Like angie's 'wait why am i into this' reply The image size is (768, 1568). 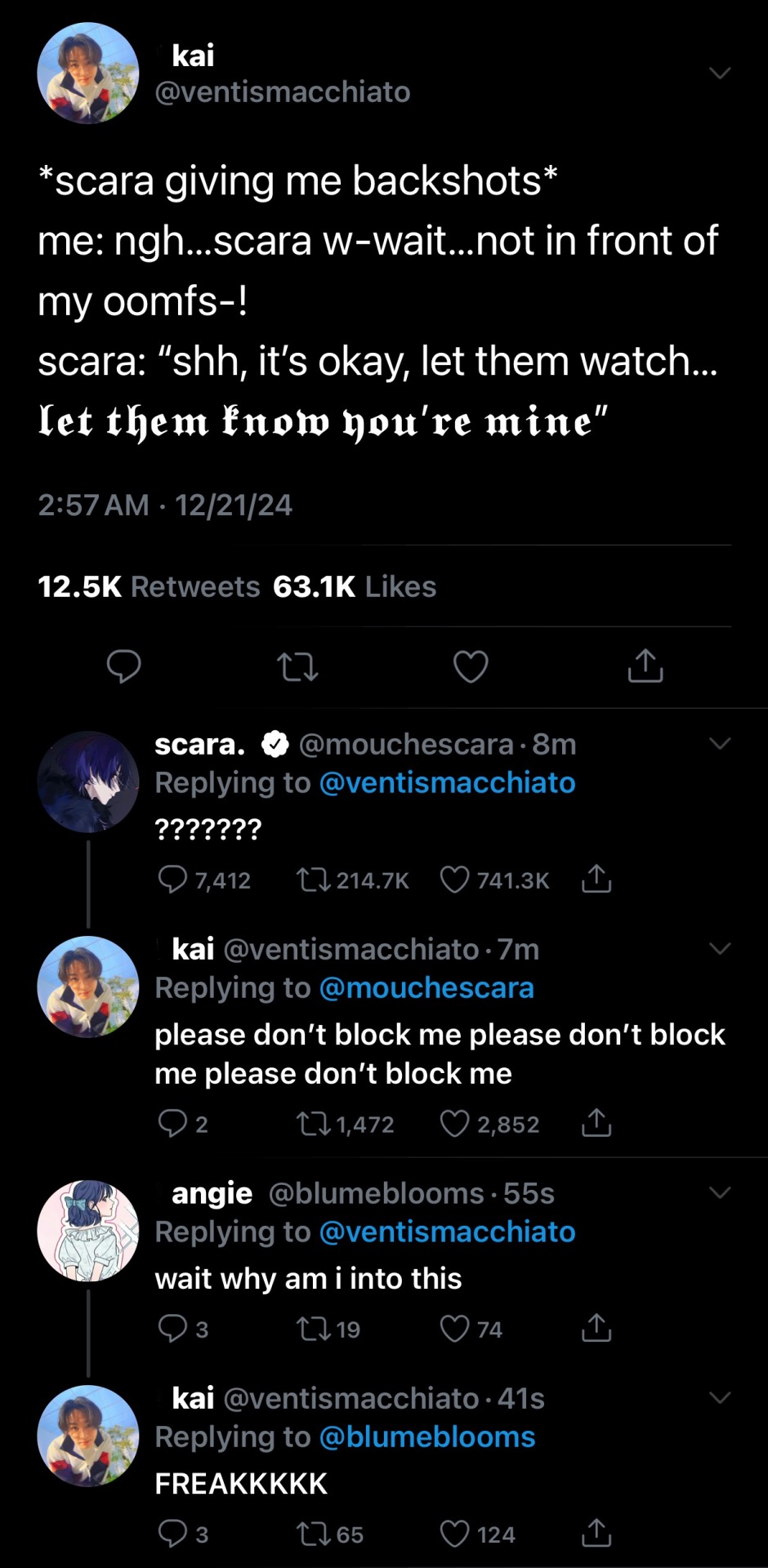tap(455, 1329)
